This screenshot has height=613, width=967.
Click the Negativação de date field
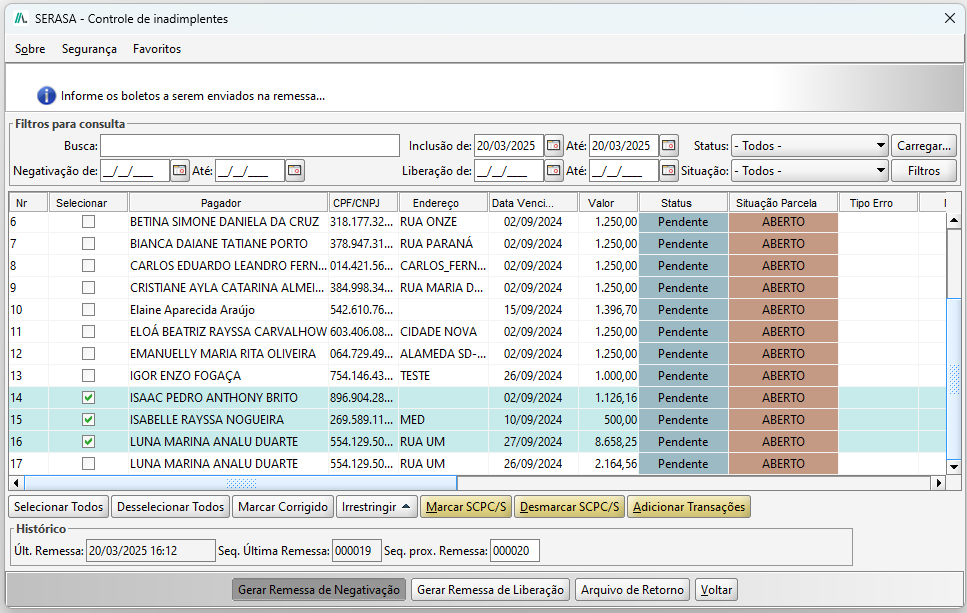coord(135,171)
